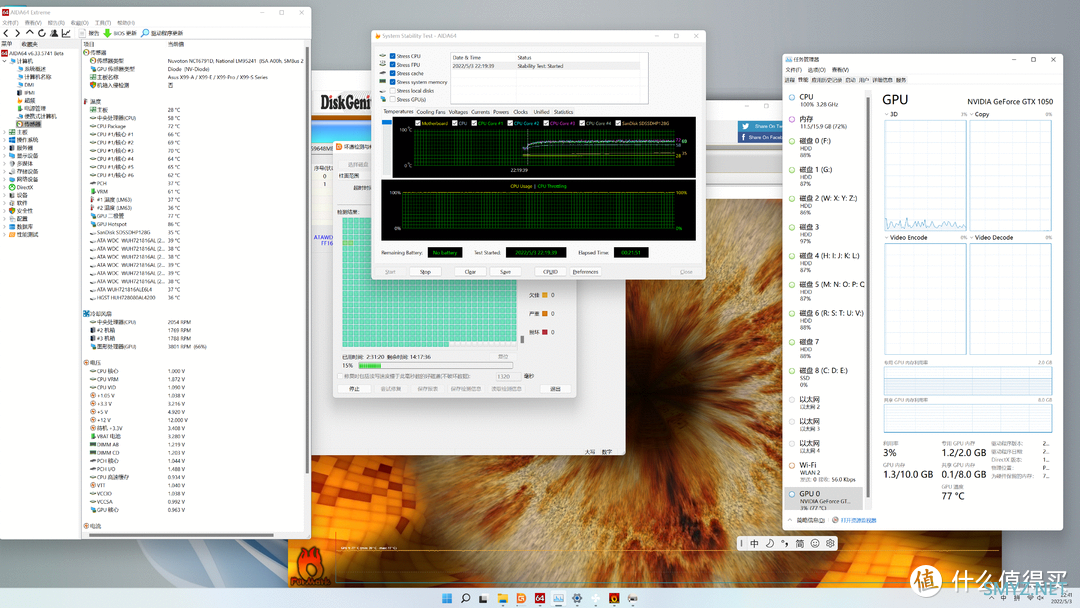Click the up arrow in AIDA64 toolbar
The width and height of the screenshot is (1080, 608).
[x=30, y=33]
